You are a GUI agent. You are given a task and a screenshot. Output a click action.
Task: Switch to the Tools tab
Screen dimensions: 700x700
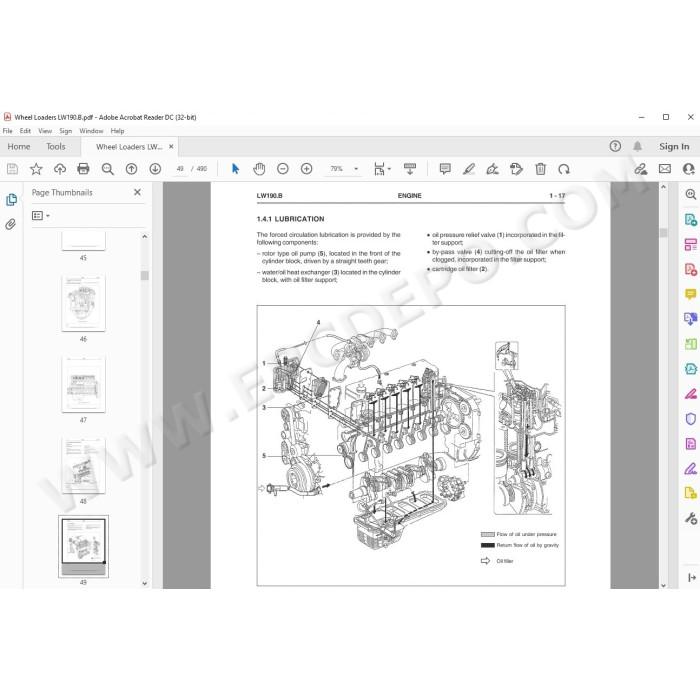pyautogui.click(x=56, y=146)
